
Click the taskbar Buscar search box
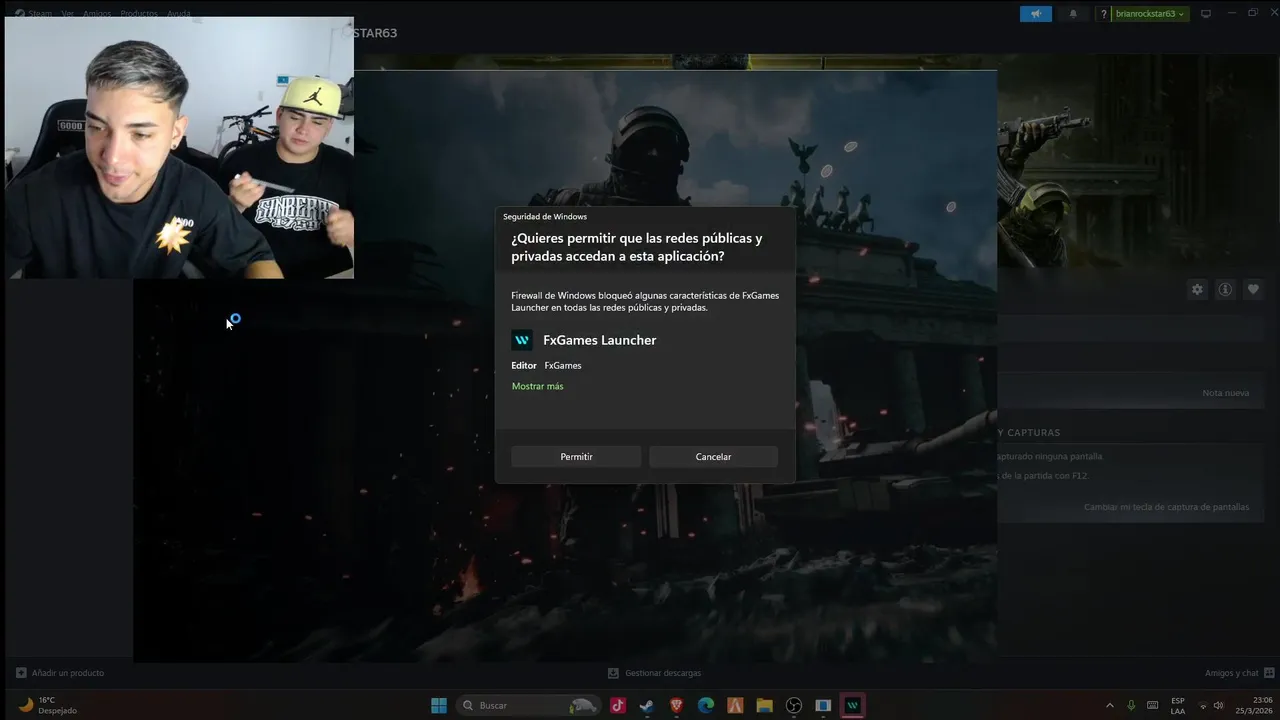(x=529, y=705)
